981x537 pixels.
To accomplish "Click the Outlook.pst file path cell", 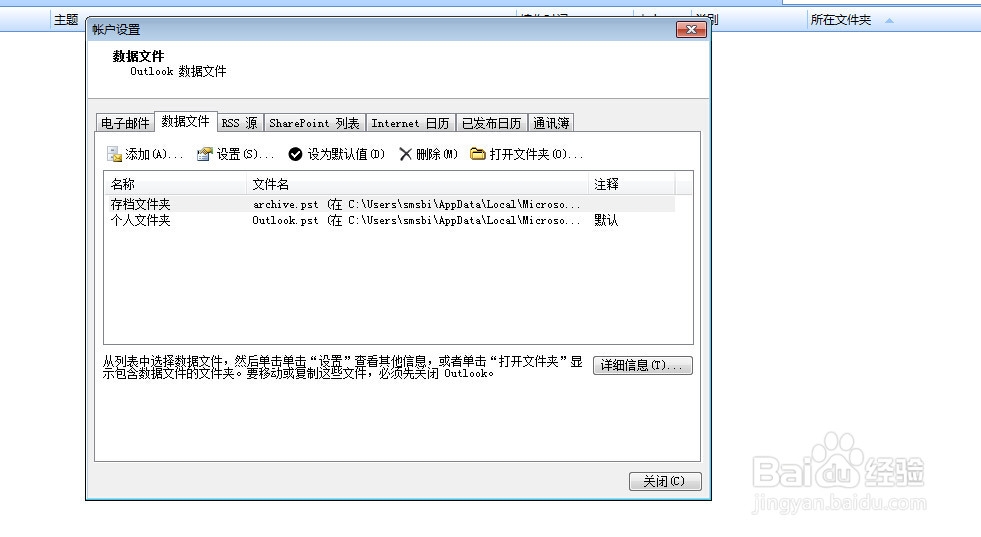I will coord(416,220).
